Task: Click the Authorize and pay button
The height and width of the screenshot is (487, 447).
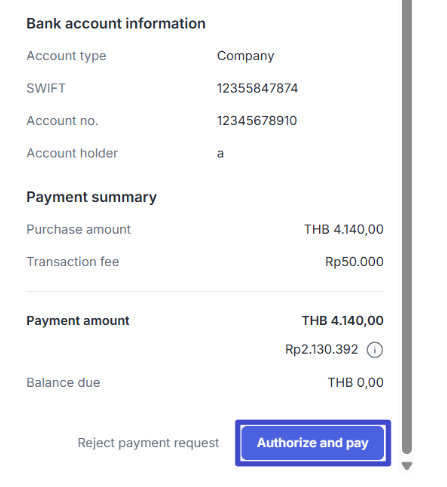Action: [313, 443]
